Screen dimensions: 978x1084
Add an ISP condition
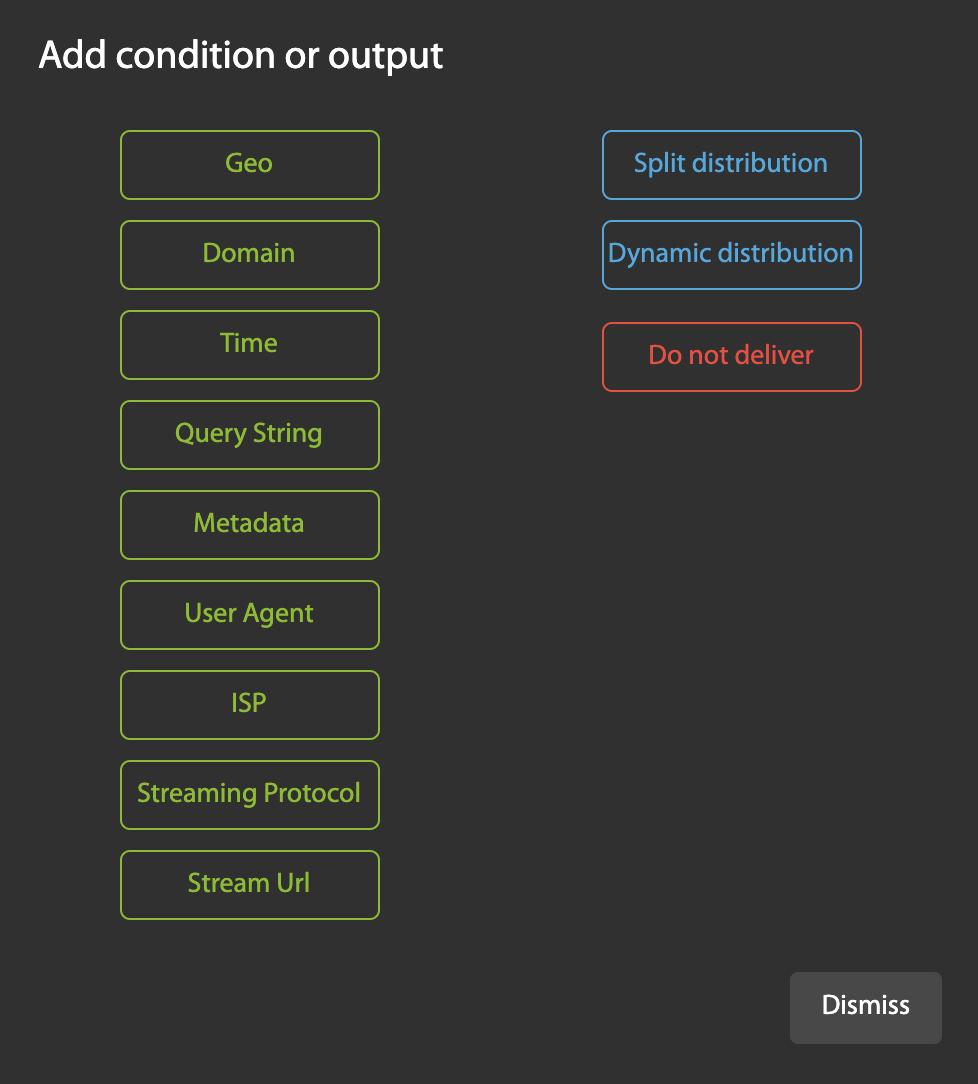pos(250,705)
